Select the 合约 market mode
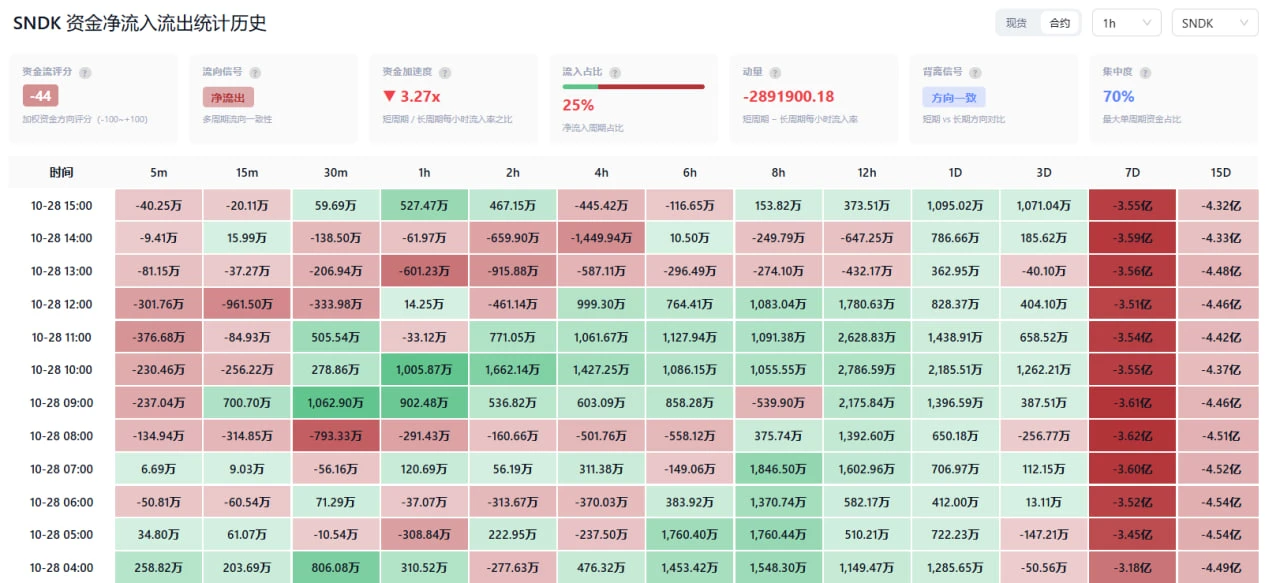The image size is (1280, 583). (x=1059, y=23)
